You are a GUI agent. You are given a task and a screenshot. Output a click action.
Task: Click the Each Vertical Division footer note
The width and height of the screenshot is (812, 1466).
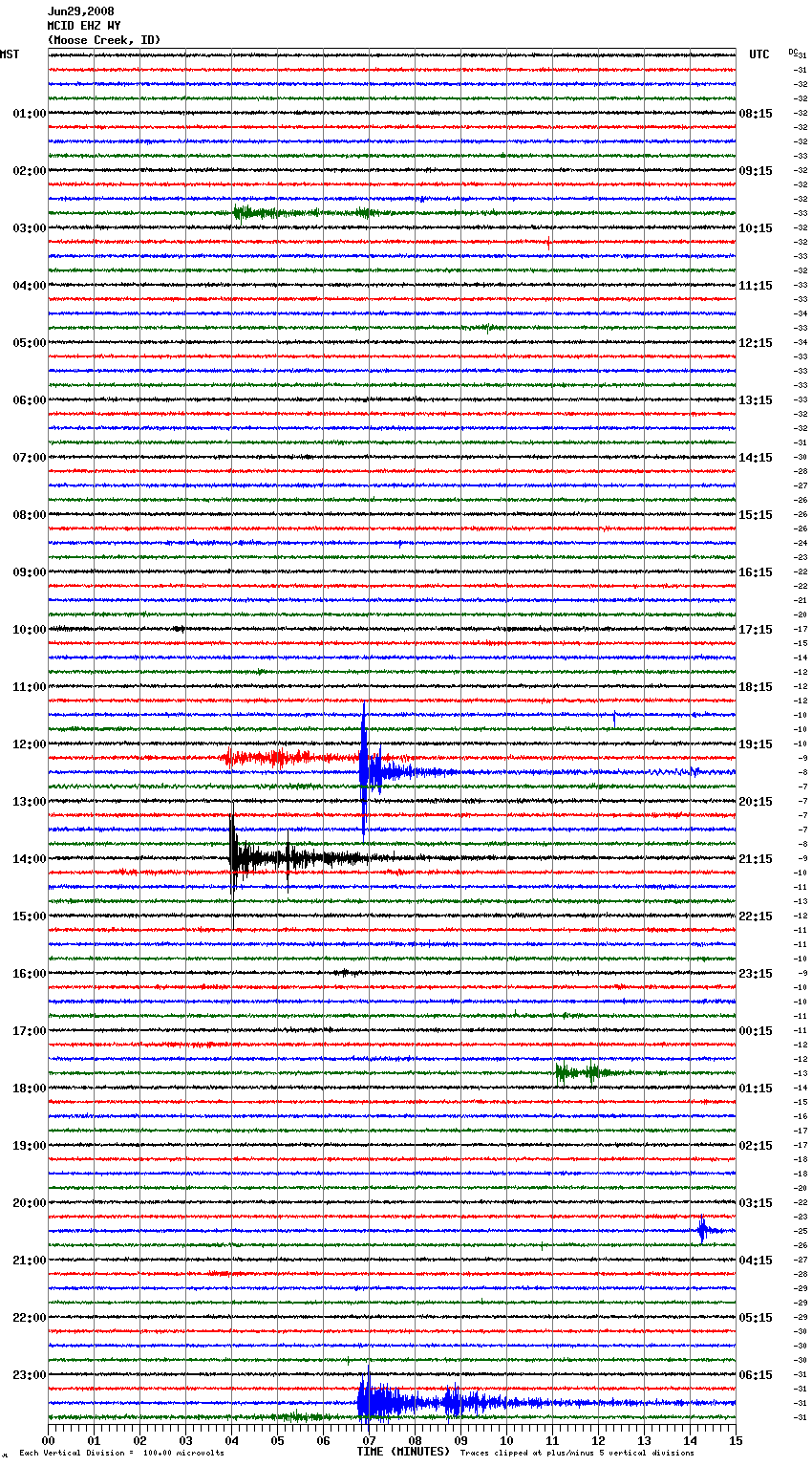pyautogui.click(x=121, y=1453)
